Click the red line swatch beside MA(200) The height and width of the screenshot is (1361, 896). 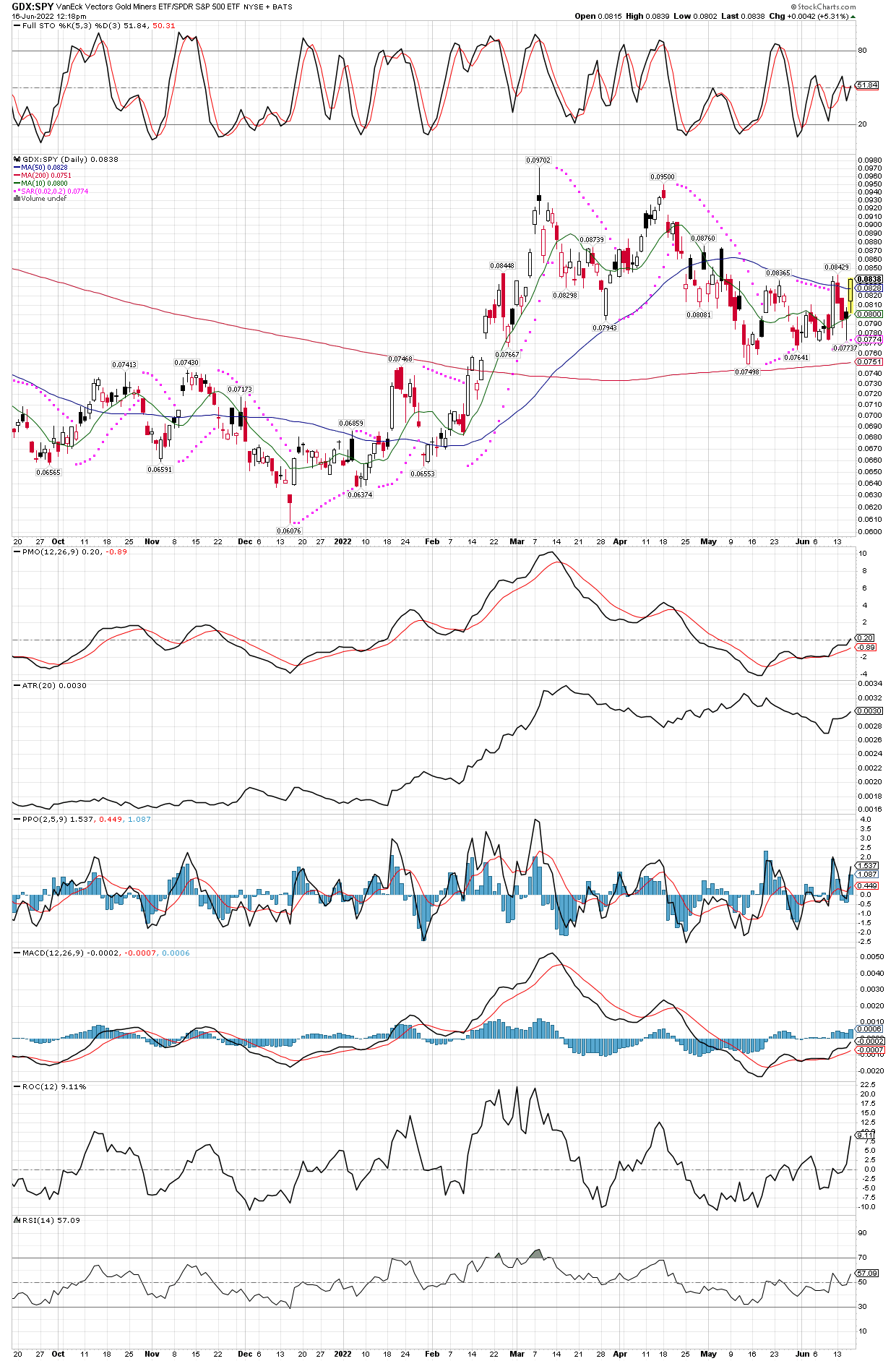[17, 176]
